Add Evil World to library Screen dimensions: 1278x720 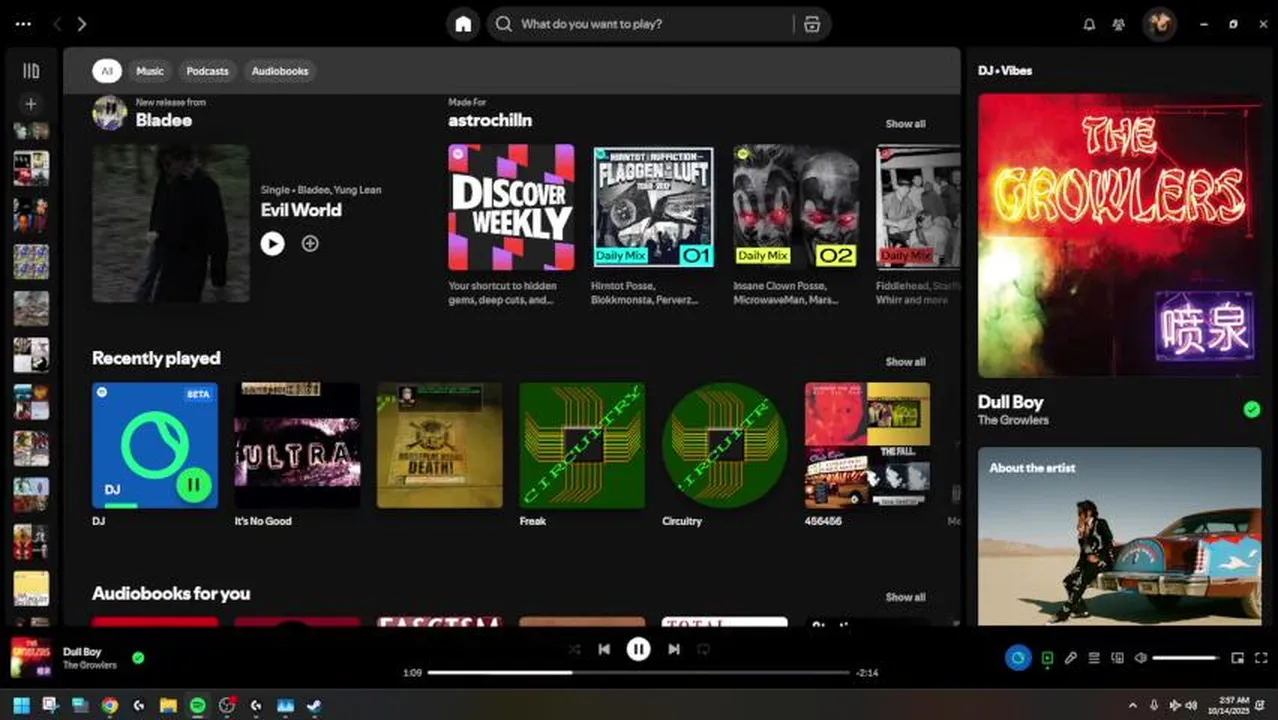[310, 243]
